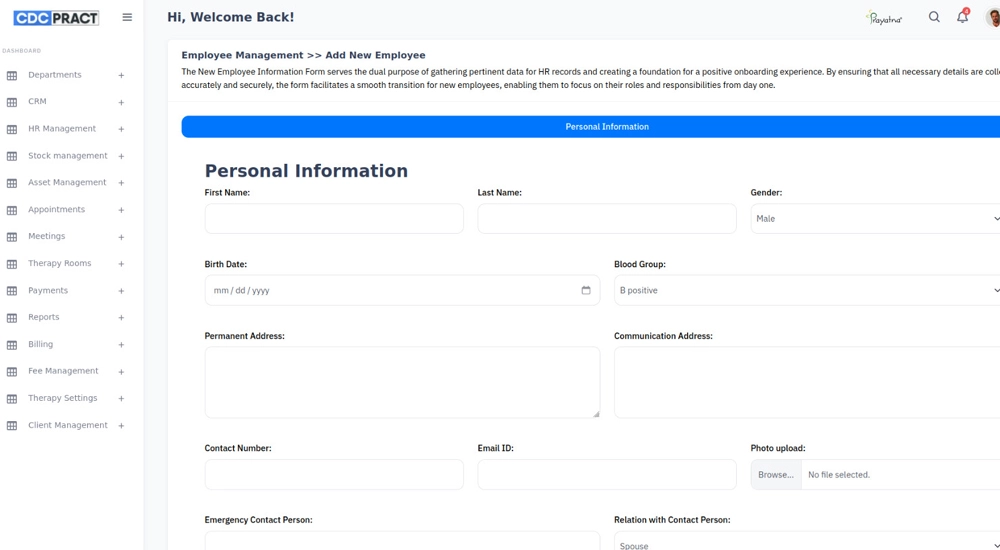Open the Birth Date calendar picker icon
Screen dimensions: 1000x550
586,291
